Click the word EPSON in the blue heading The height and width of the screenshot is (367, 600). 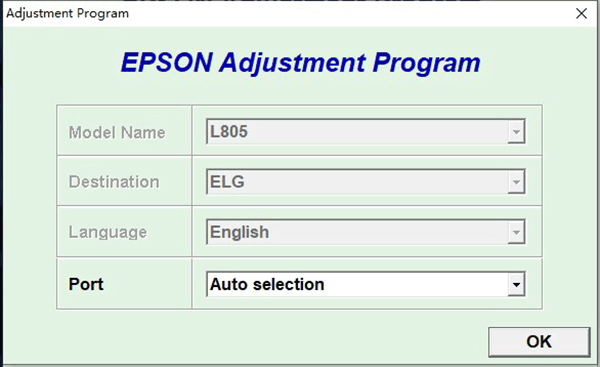[167, 62]
